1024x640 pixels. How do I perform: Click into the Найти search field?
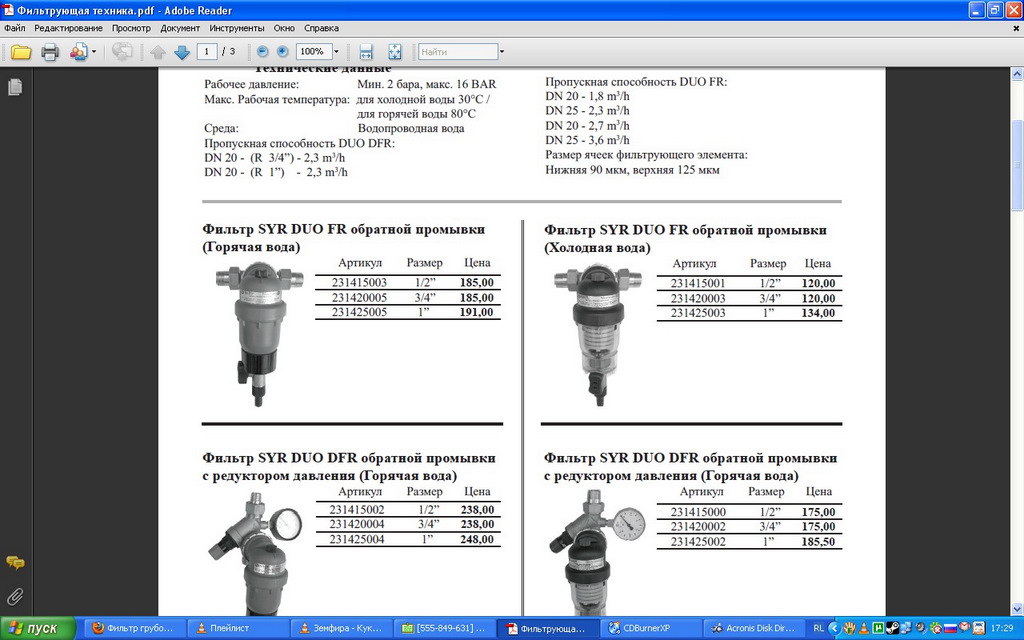pyautogui.click(x=456, y=52)
